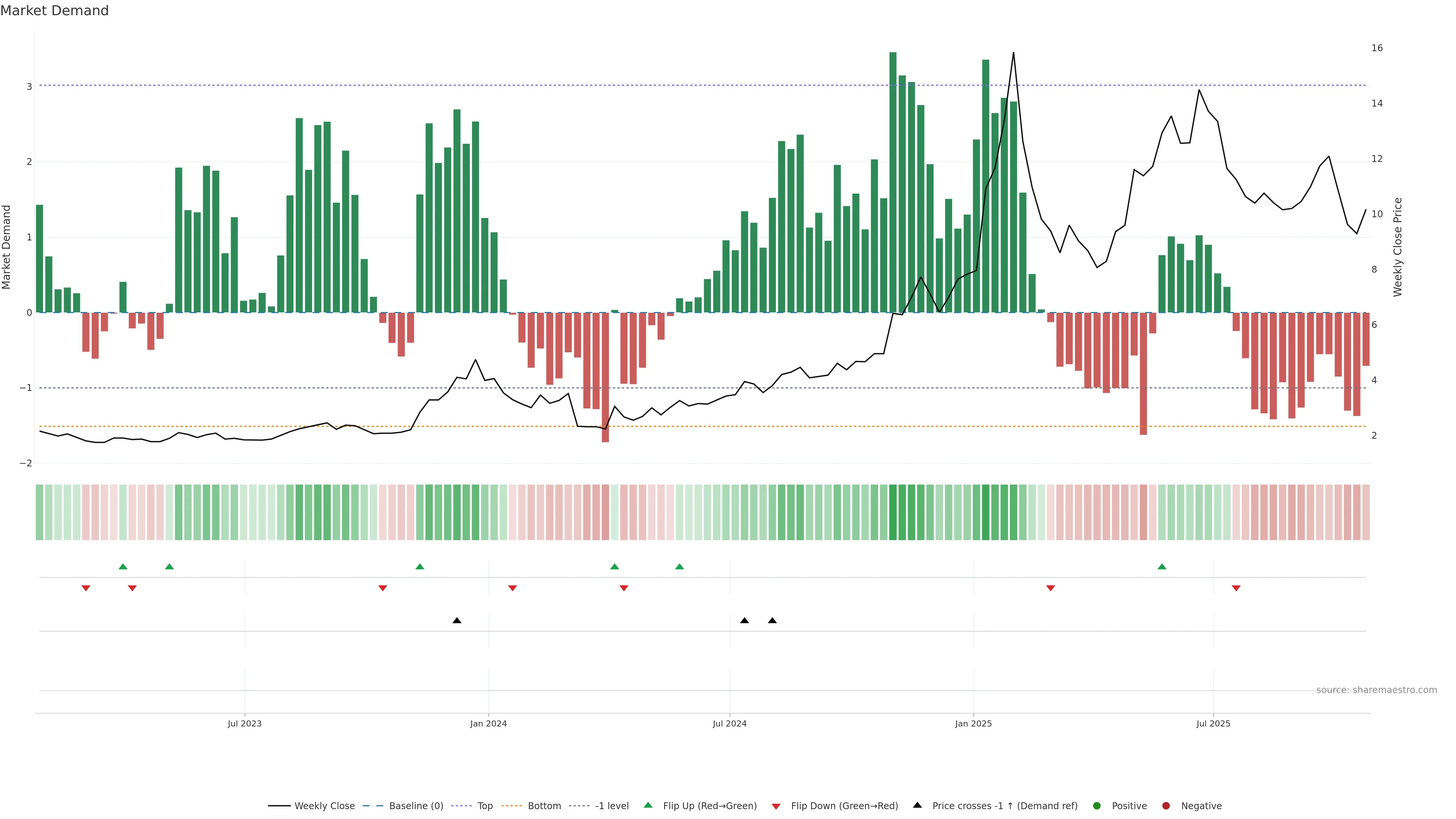Click the Market Demand chart title
The height and width of the screenshot is (819, 1456).
click(x=54, y=11)
